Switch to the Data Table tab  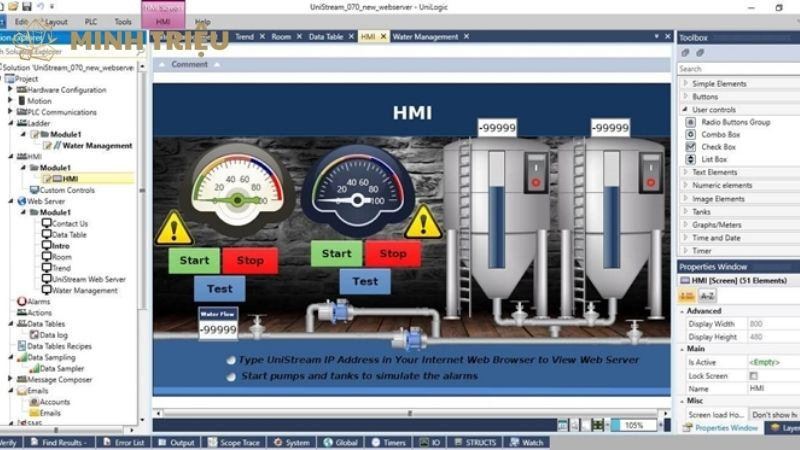point(325,37)
